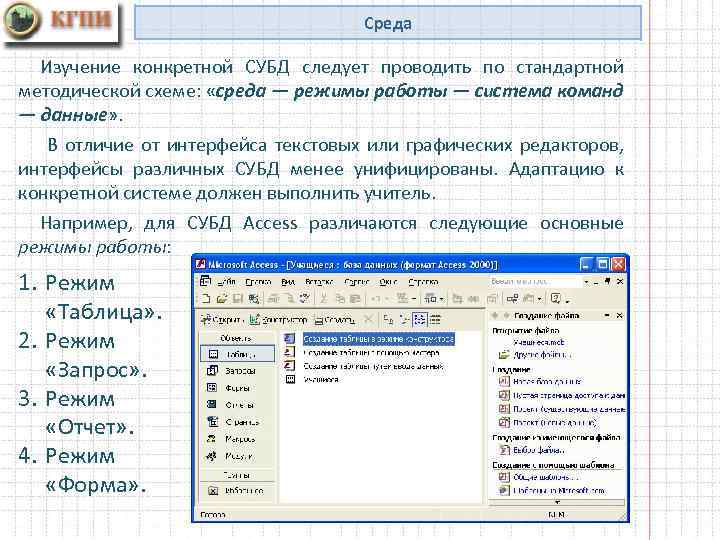Screen dimensions: 720x540
Task: Open dropdown arrow next to Analyze icon
Action: coord(442,299)
